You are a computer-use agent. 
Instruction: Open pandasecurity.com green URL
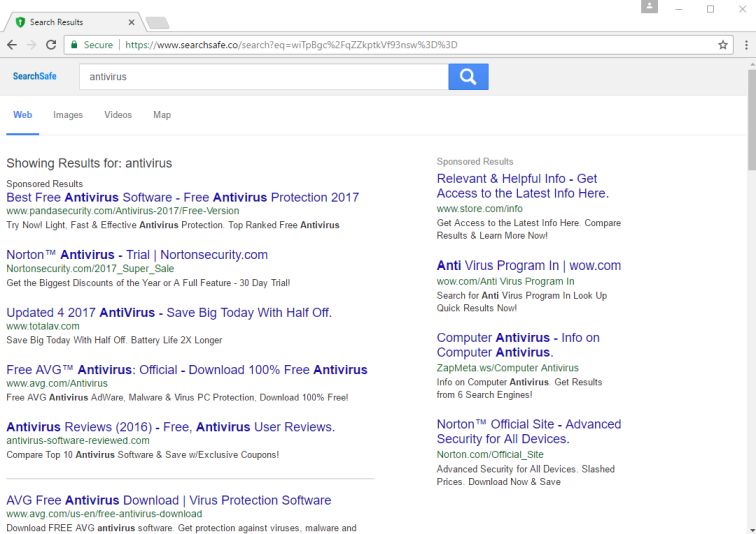(122, 211)
